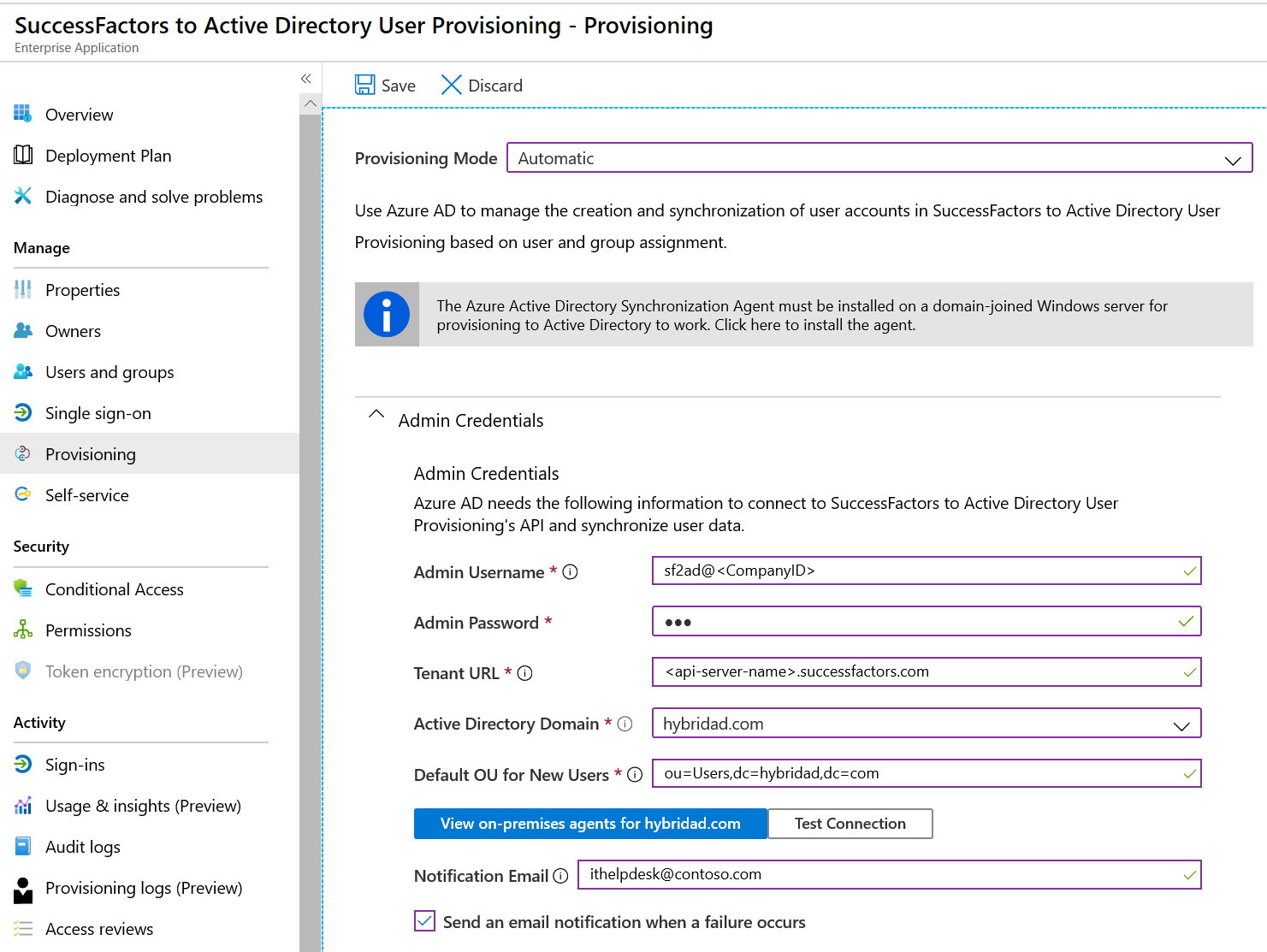Open Properties under Manage

coord(82,290)
